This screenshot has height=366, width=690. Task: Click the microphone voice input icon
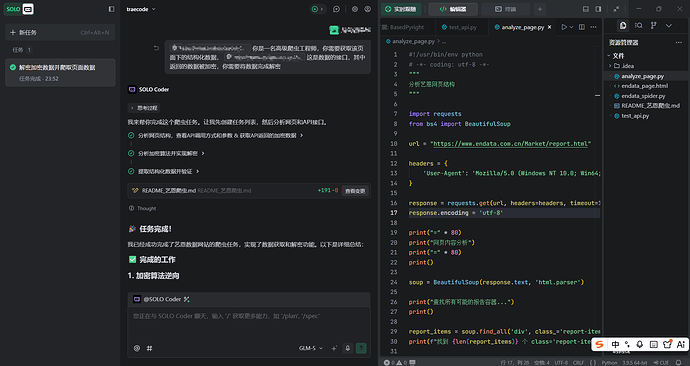point(348,348)
